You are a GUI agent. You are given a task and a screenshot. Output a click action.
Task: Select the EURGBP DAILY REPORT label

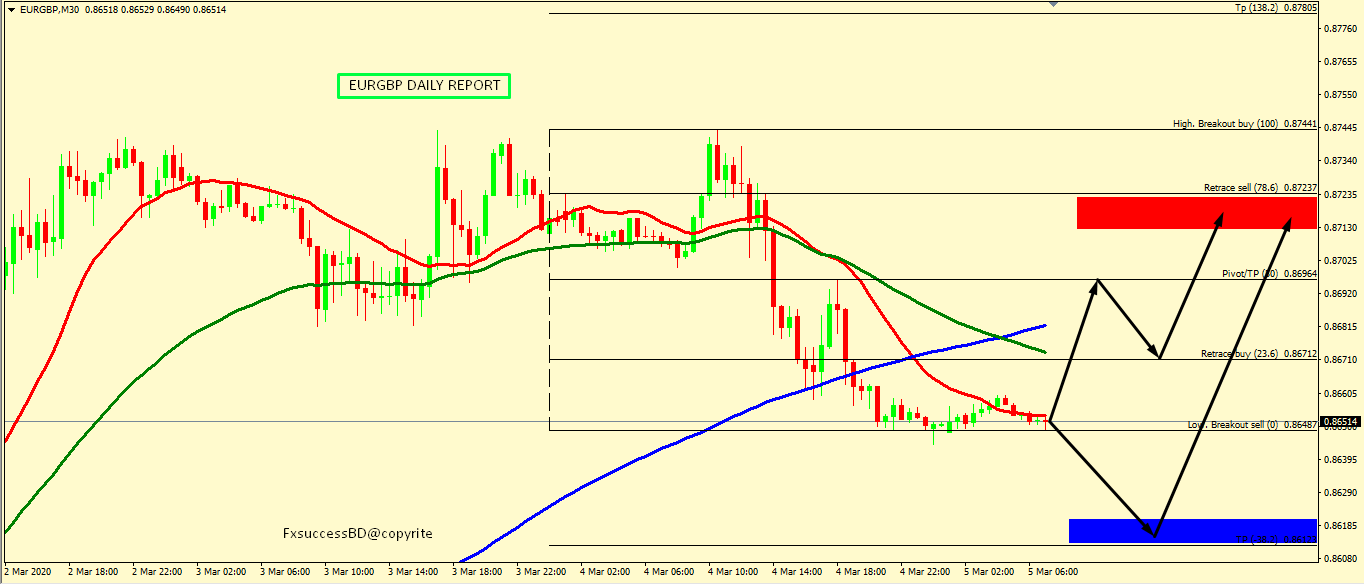tap(424, 86)
